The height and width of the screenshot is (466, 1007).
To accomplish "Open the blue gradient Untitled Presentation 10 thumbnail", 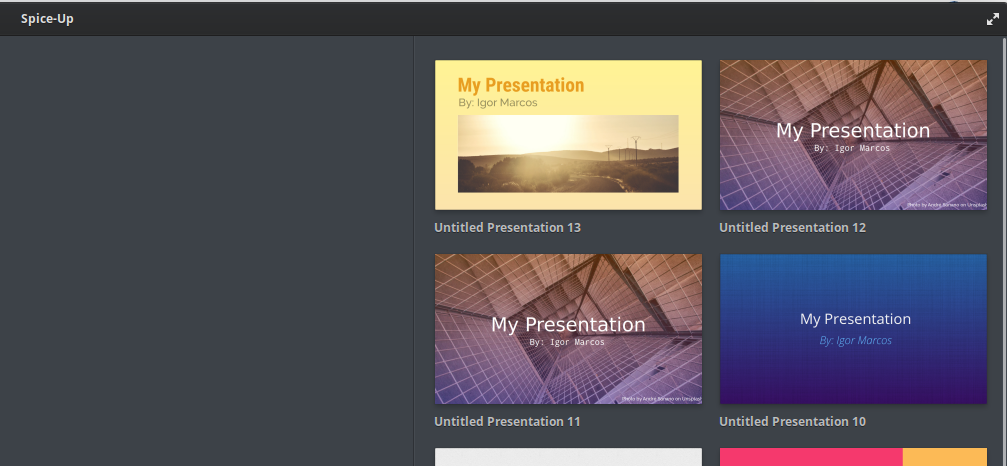I will coord(853,329).
